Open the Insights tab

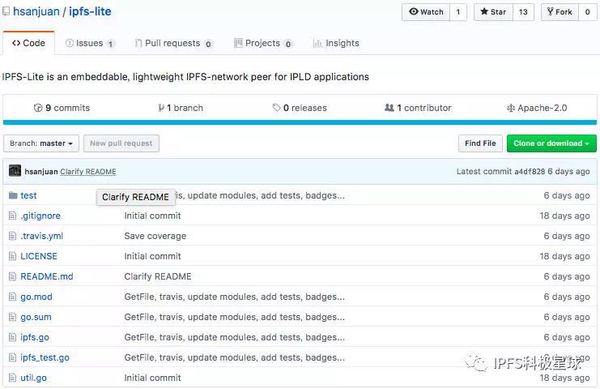pyautogui.click(x=336, y=43)
